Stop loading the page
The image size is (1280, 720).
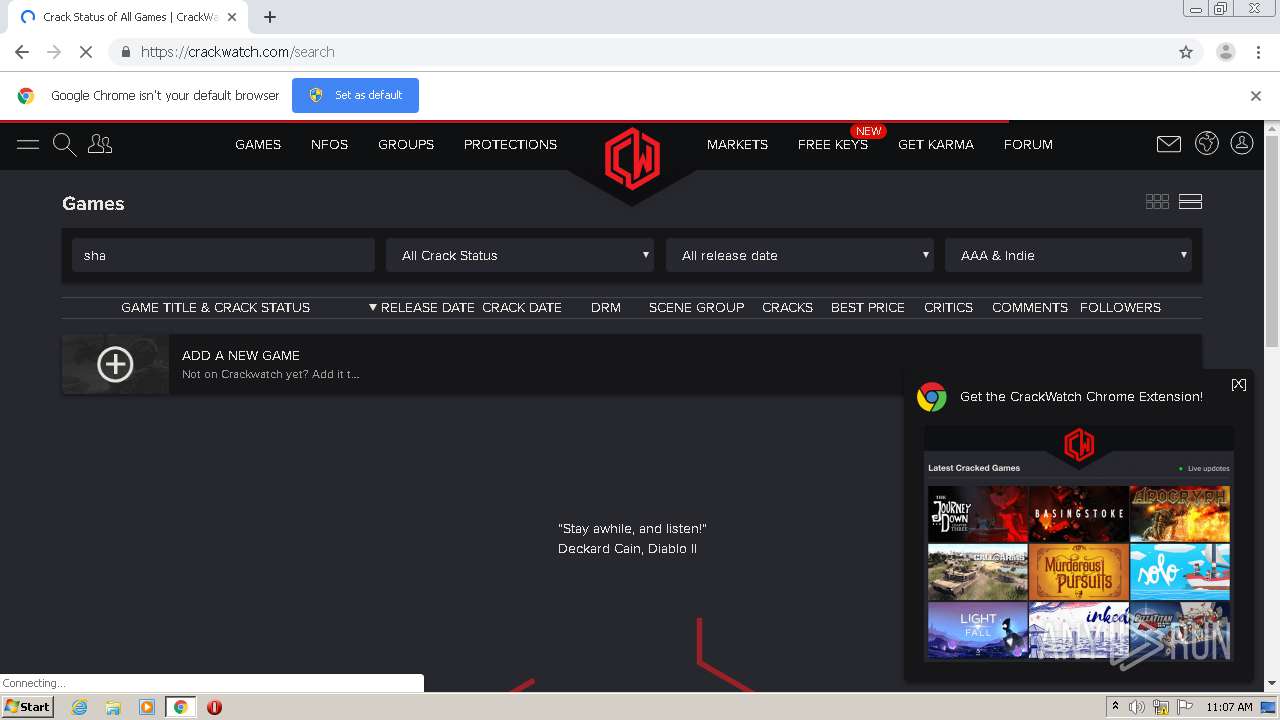86,52
